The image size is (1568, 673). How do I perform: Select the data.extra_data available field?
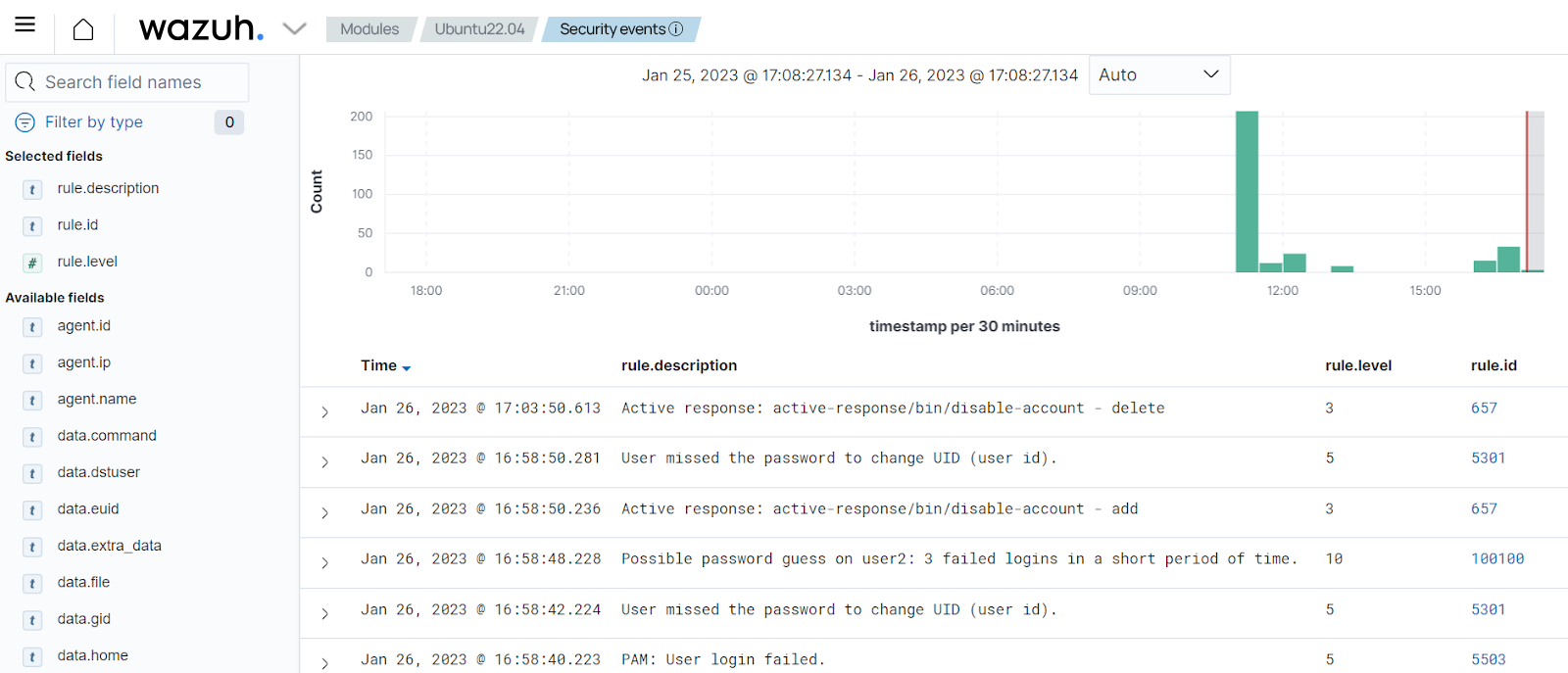click(x=109, y=546)
